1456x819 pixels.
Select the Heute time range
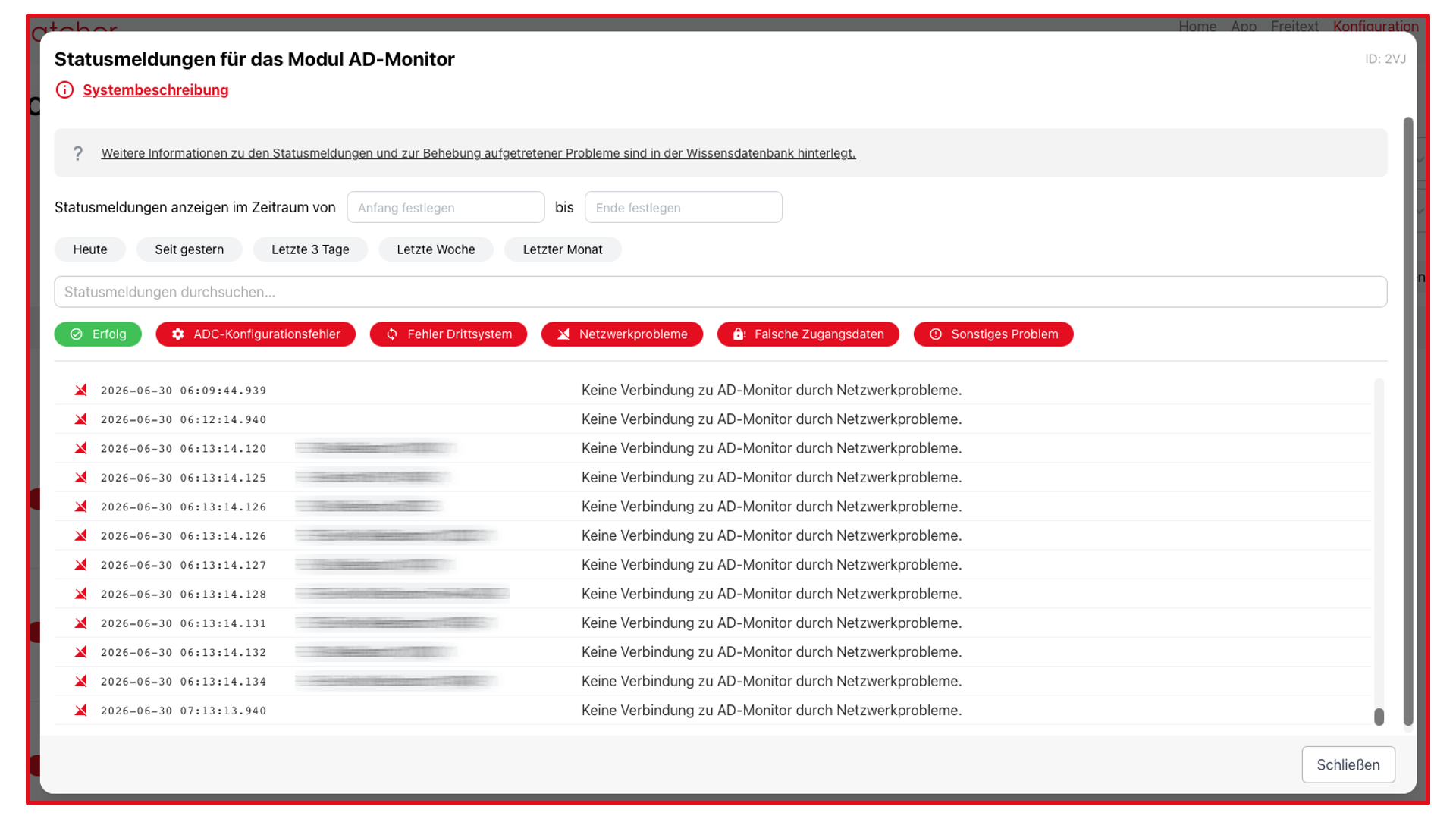(90, 249)
